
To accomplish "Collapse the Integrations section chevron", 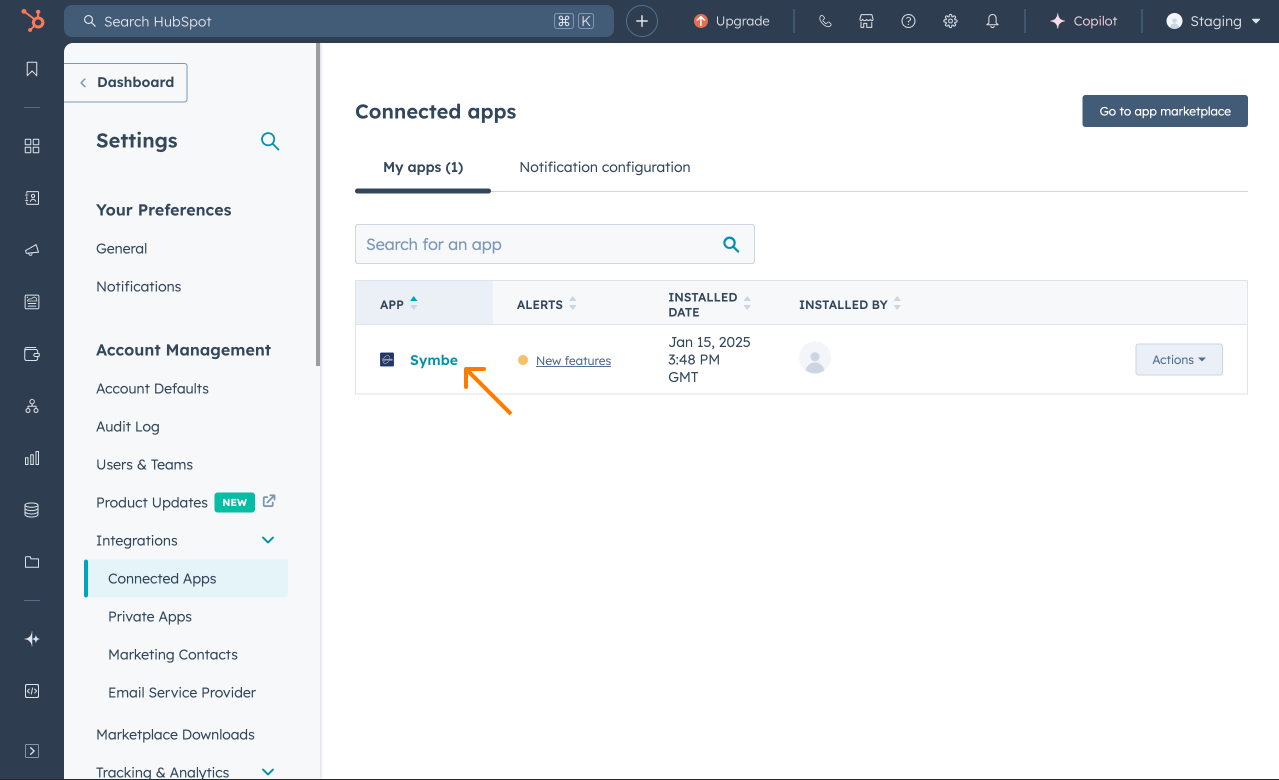I will click(x=268, y=540).
